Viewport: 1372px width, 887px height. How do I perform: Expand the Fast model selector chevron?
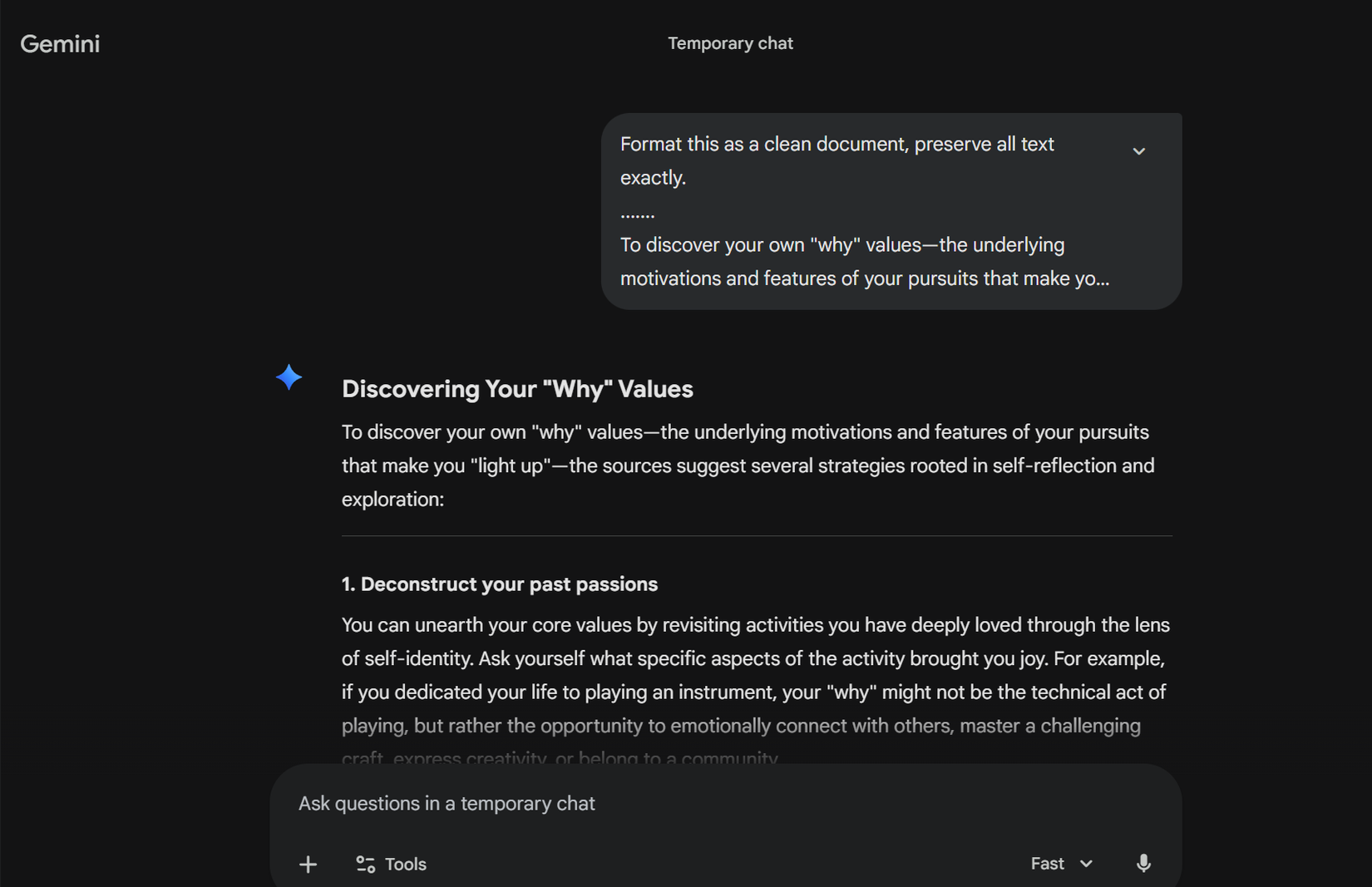(1086, 864)
